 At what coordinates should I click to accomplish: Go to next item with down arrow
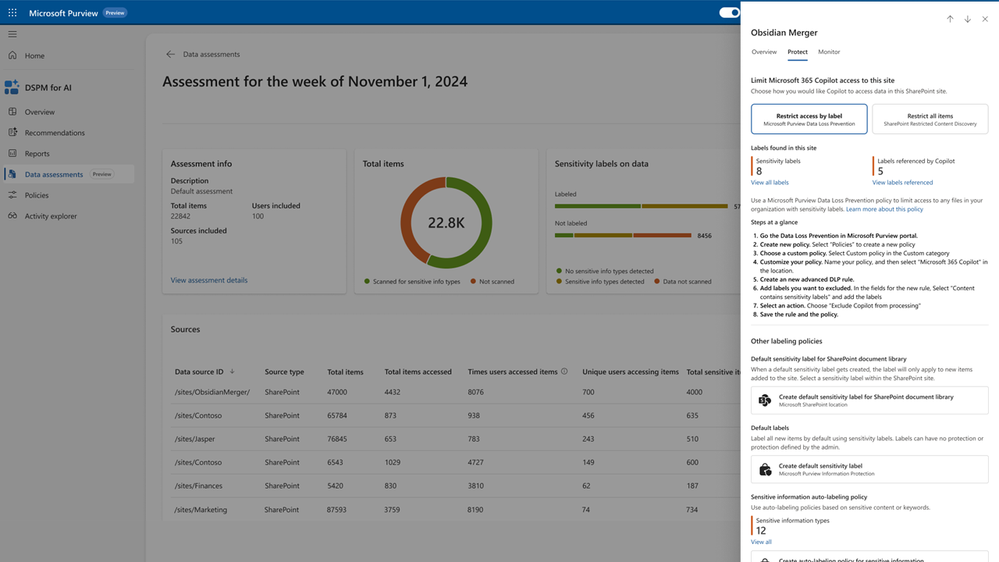point(967,19)
